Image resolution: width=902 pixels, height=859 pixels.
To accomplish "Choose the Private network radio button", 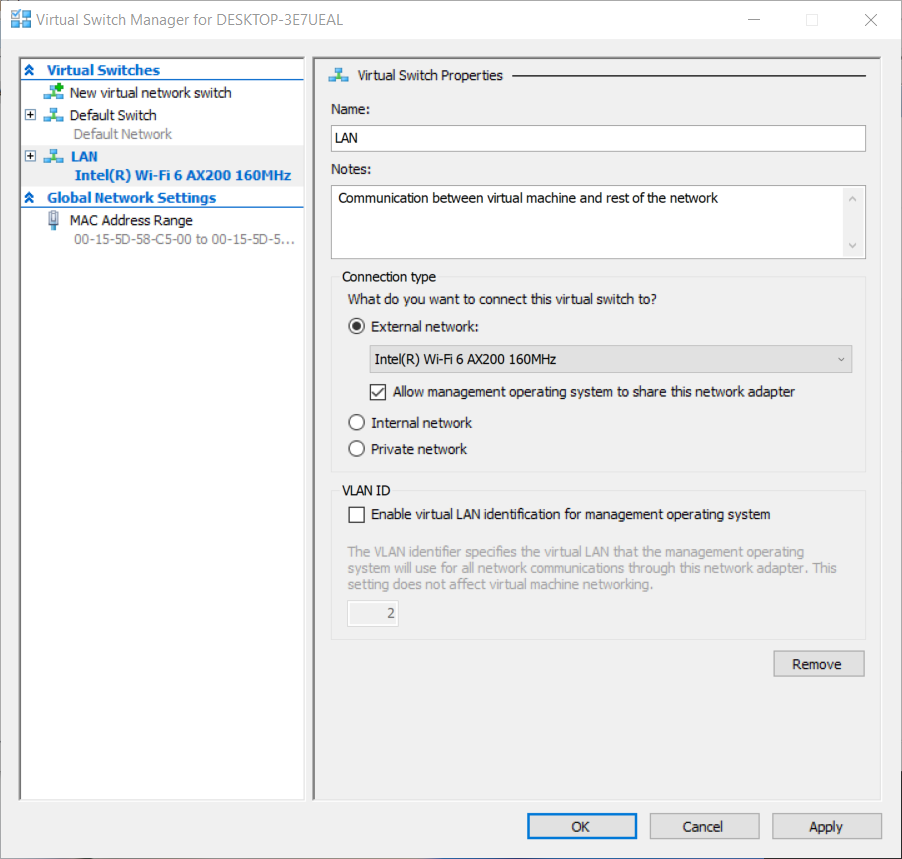I will [x=356, y=449].
